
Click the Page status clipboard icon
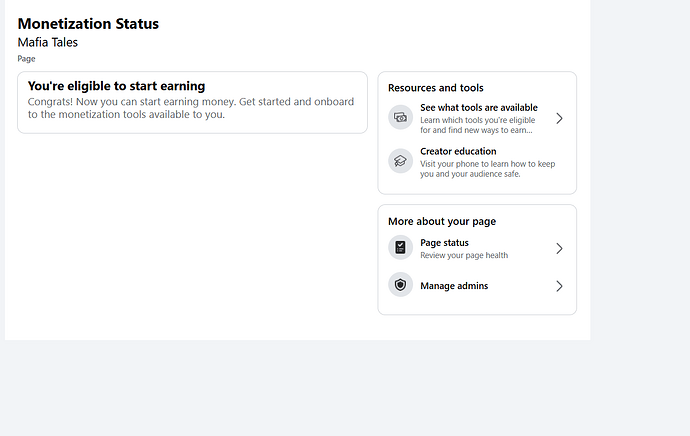point(401,248)
